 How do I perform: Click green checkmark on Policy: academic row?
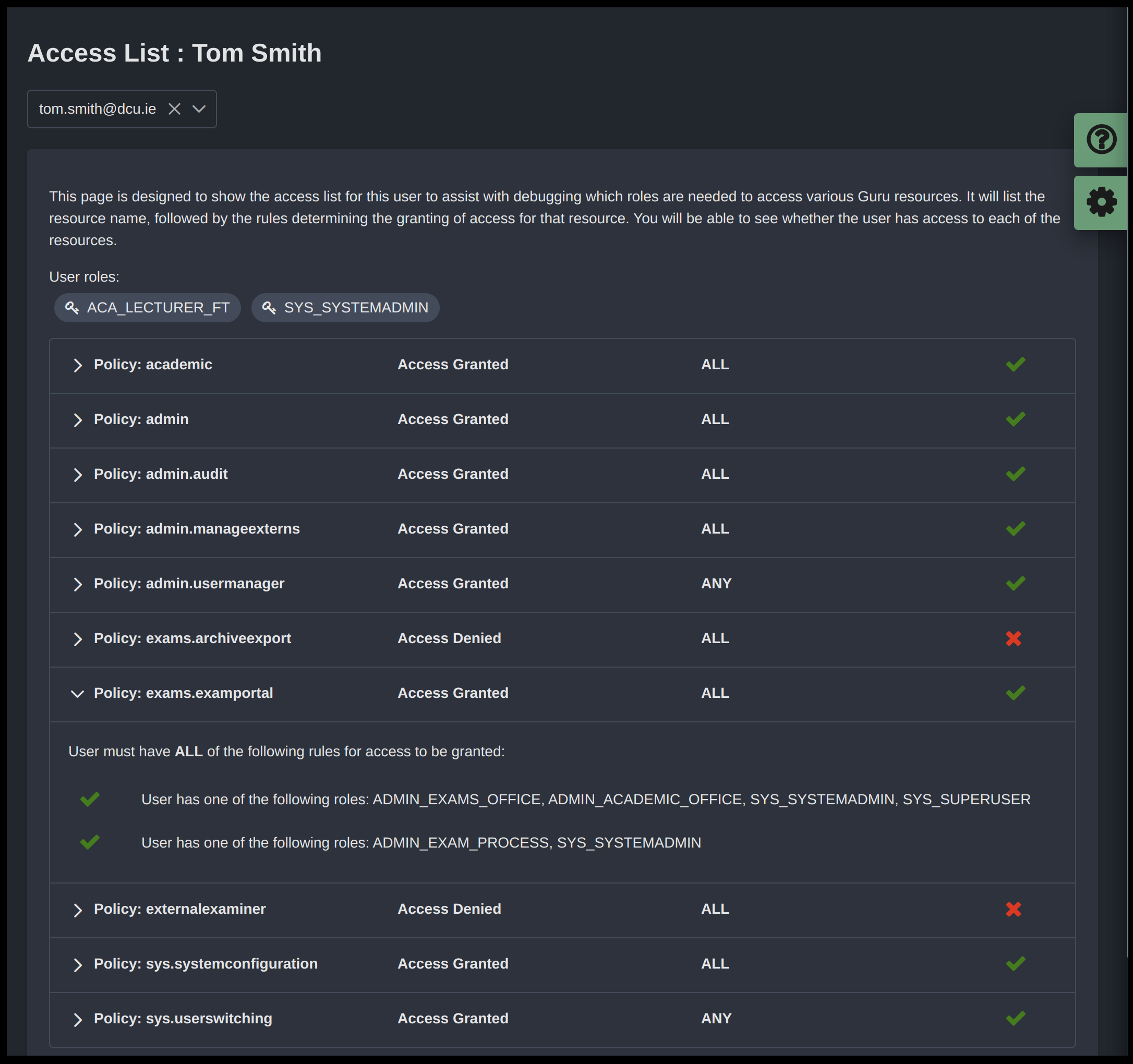(1015, 364)
